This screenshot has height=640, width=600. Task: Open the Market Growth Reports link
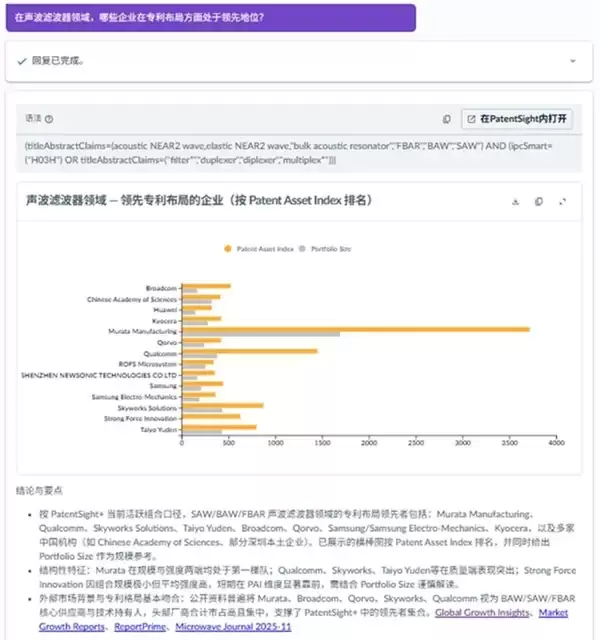point(303,619)
